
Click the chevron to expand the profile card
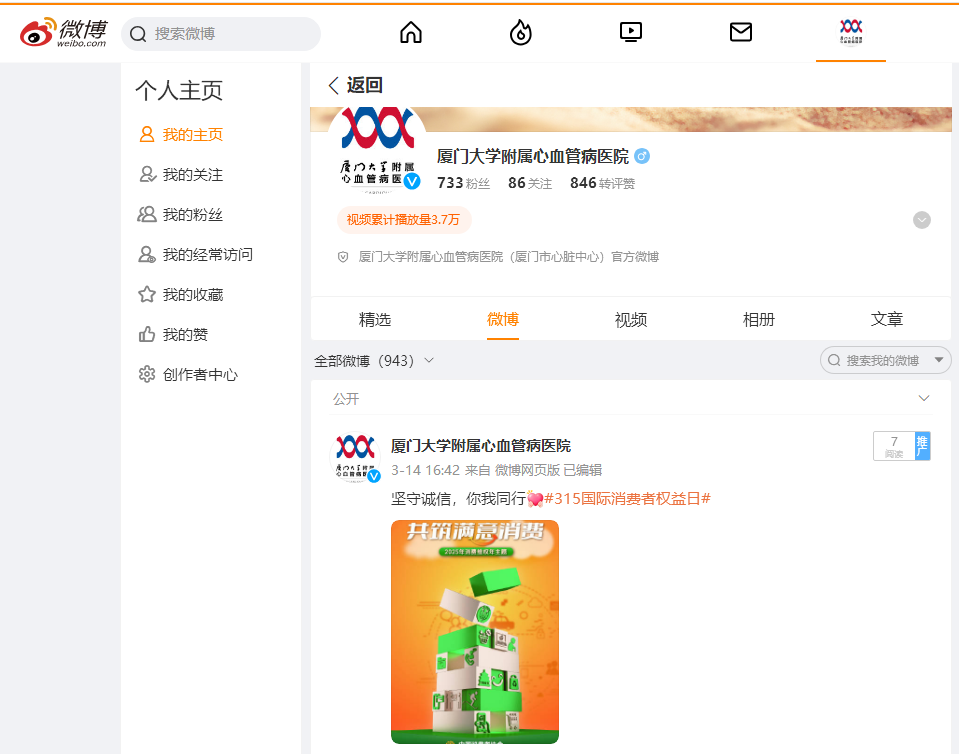[921, 219]
